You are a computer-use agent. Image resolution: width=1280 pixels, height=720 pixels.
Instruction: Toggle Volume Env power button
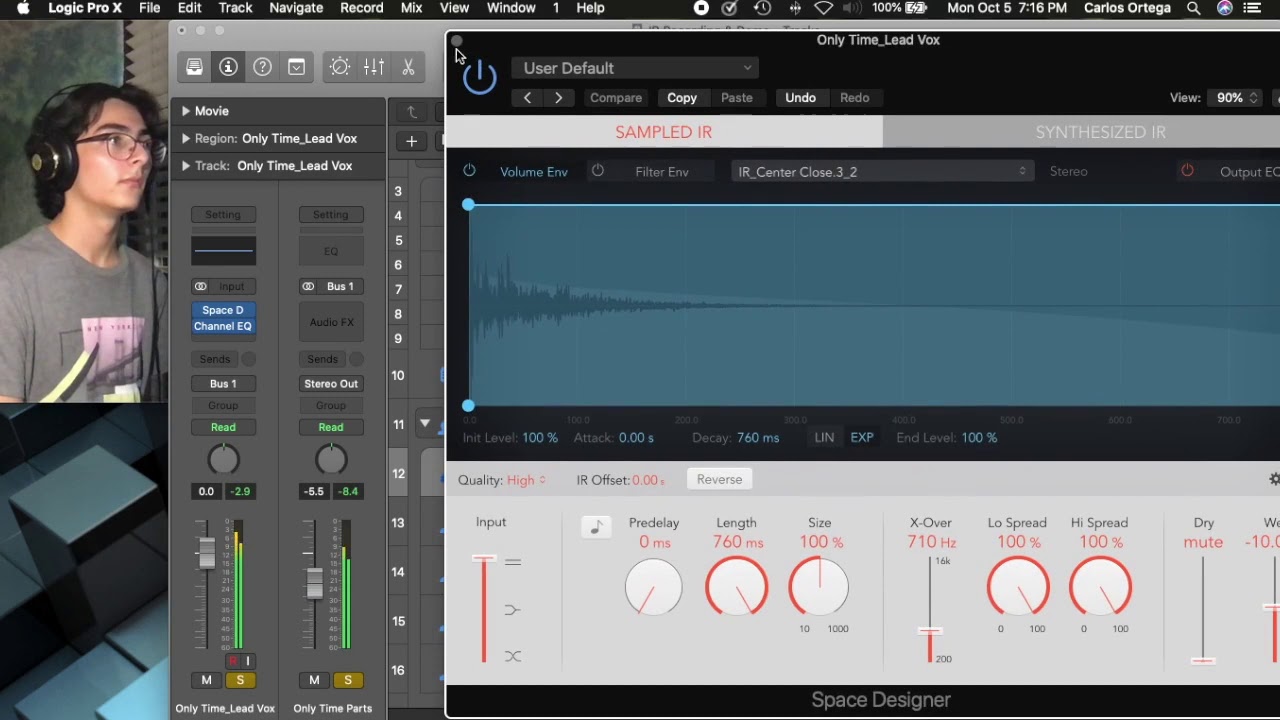[x=469, y=171]
